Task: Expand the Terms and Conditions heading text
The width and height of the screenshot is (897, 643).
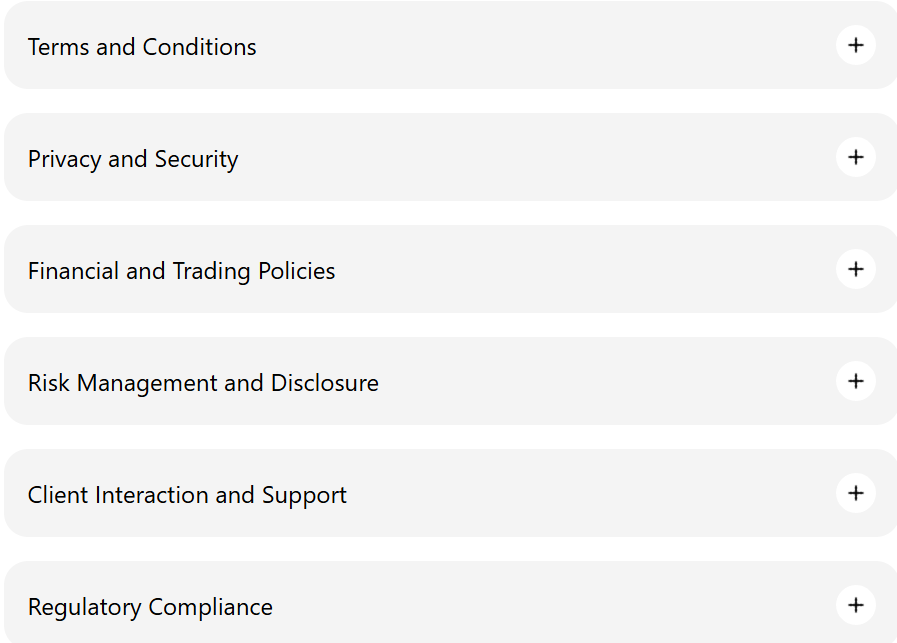Action: pyautogui.click(x=142, y=47)
